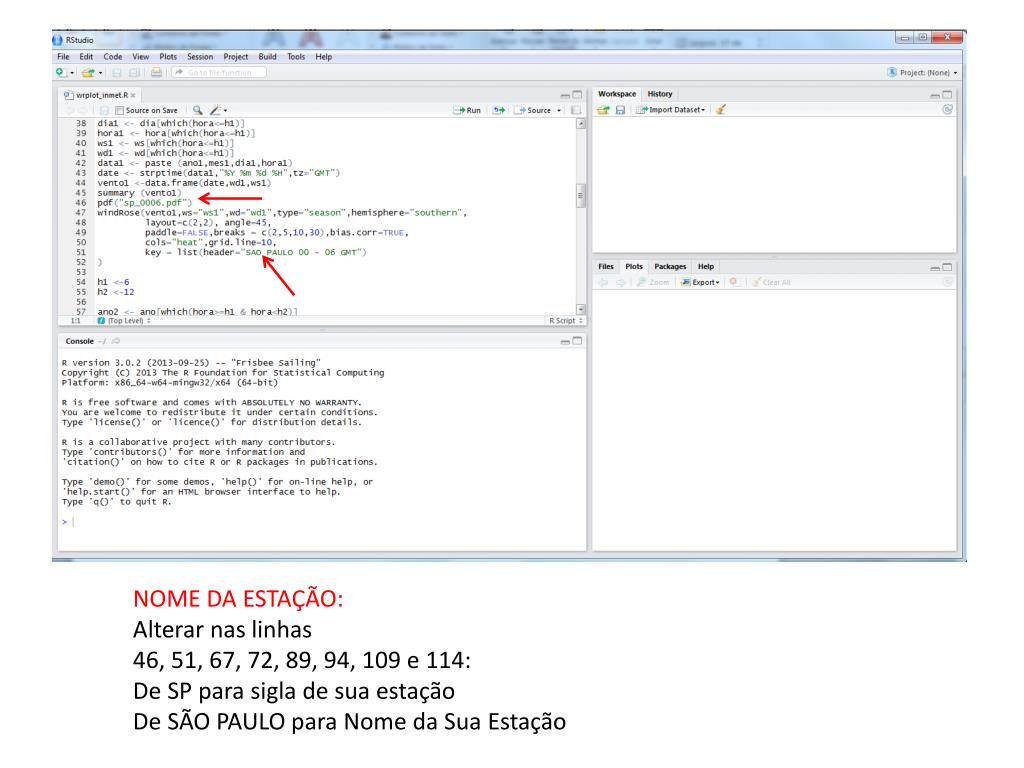
Task: Switch to the Packages tab
Action: pyautogui.click(x=670, y=266)
